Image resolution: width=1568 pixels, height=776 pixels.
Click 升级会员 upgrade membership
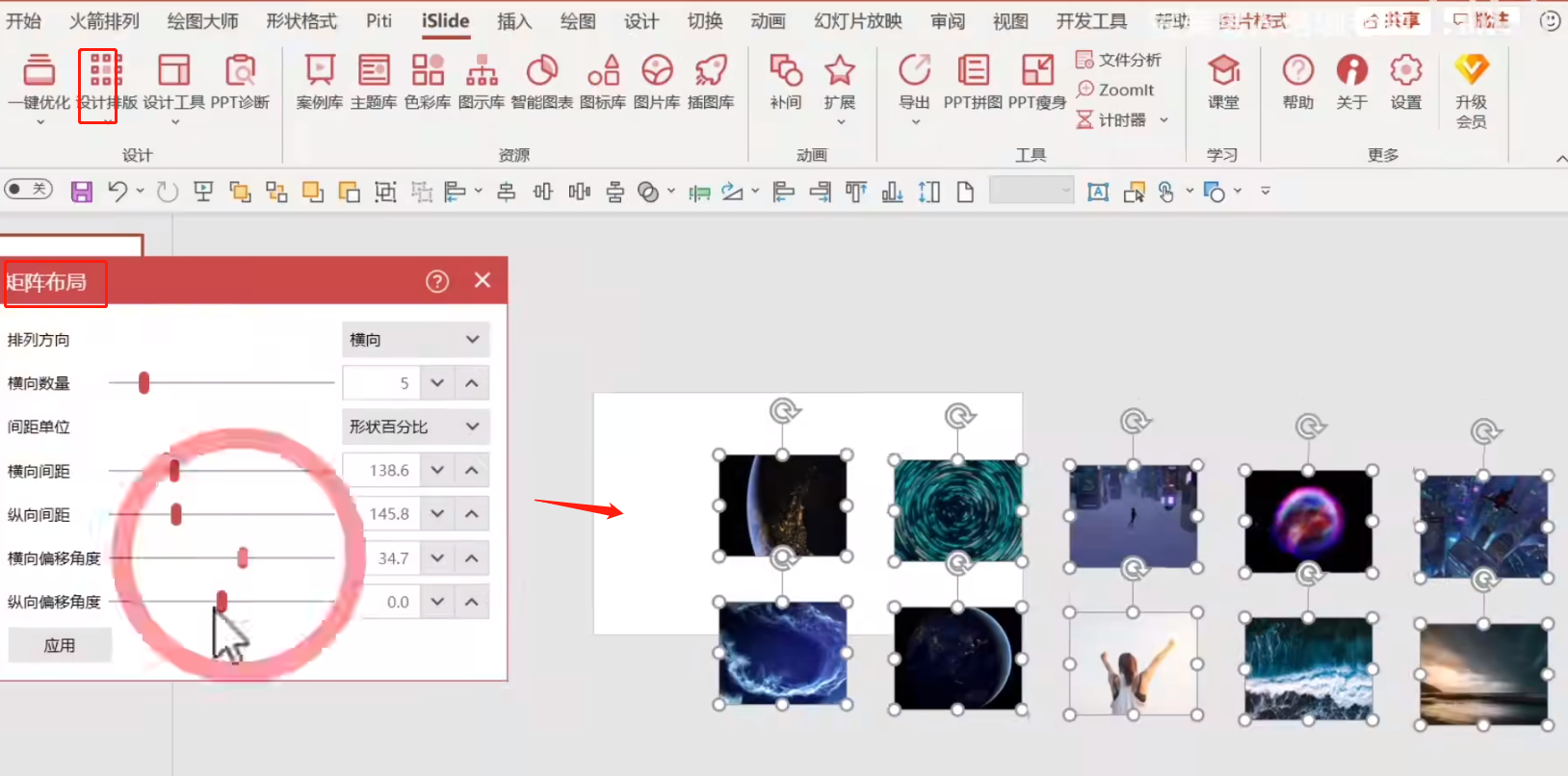pos(1472,91)
